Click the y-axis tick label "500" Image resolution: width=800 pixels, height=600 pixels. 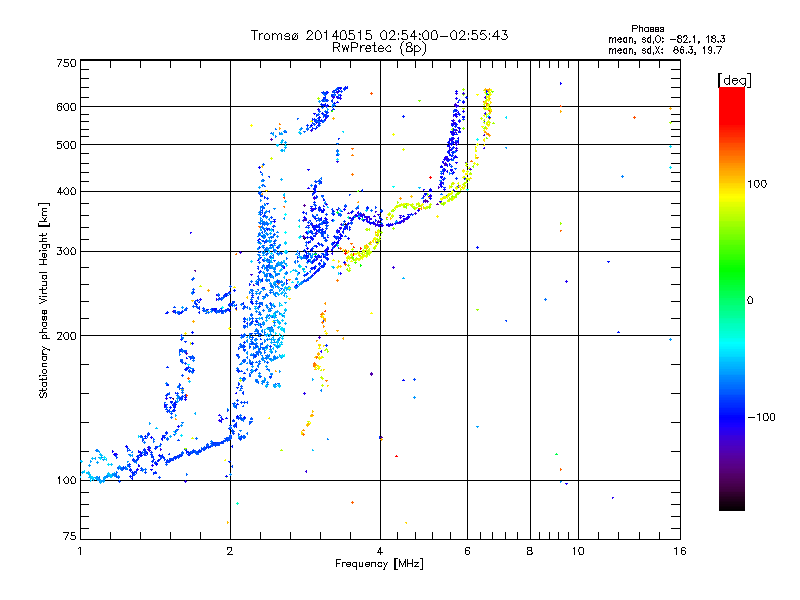[66, 145]
